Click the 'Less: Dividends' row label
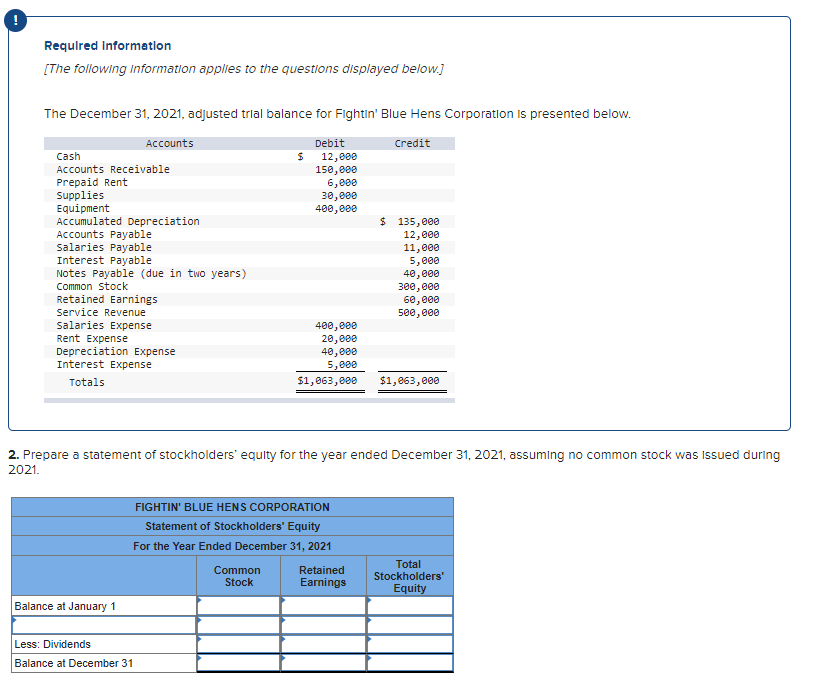The width and height of the screenshot is (814, 683). pyautogui.click(x=52, y=644)
